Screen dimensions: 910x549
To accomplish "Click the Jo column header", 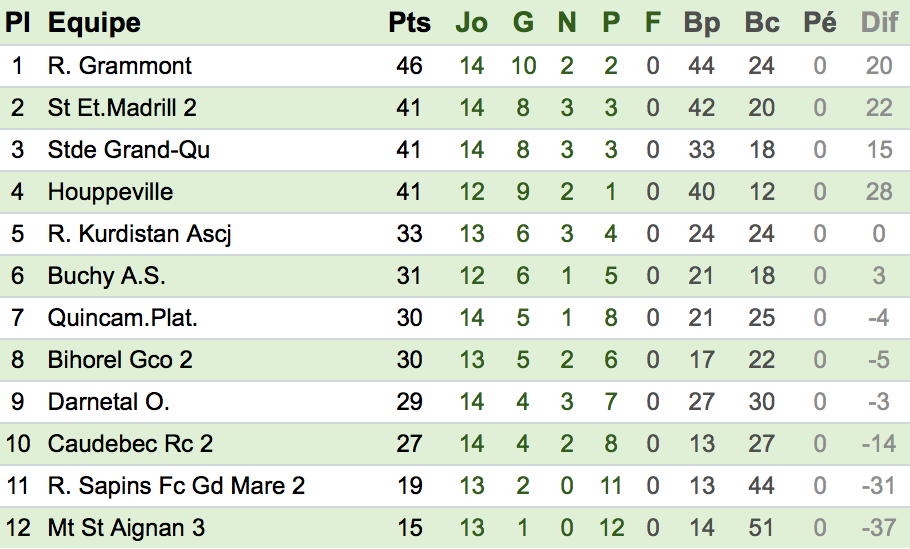I will click(x=471, y=23).
